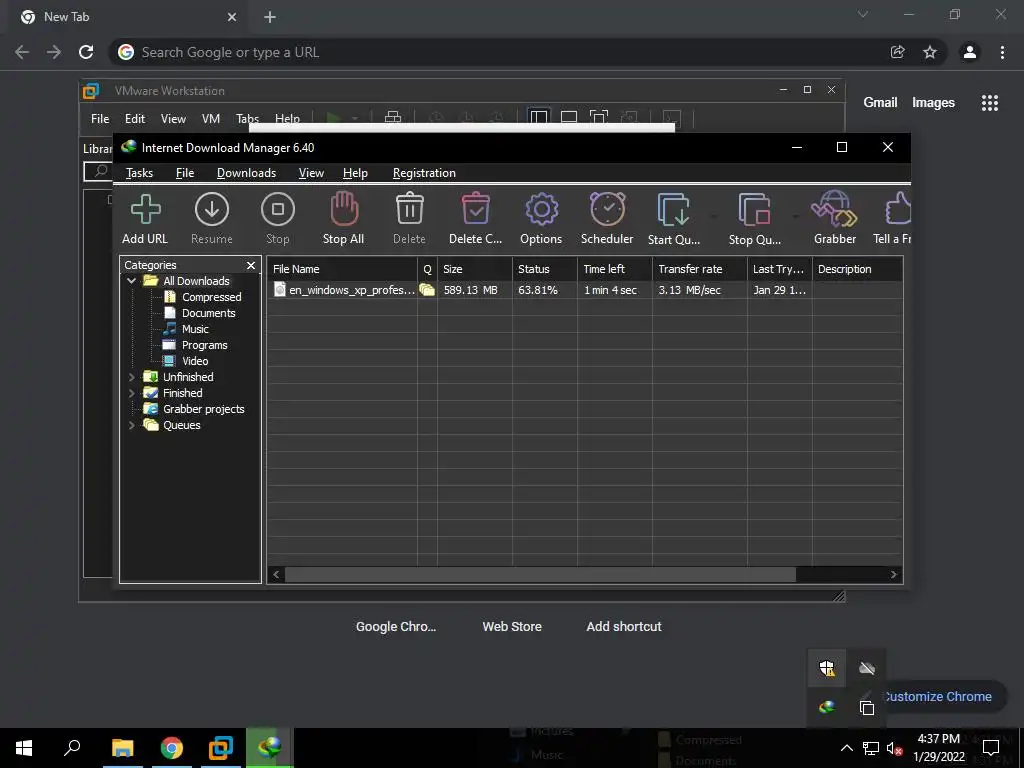
Task: Close the Categories panel
Action: point(251,265)
